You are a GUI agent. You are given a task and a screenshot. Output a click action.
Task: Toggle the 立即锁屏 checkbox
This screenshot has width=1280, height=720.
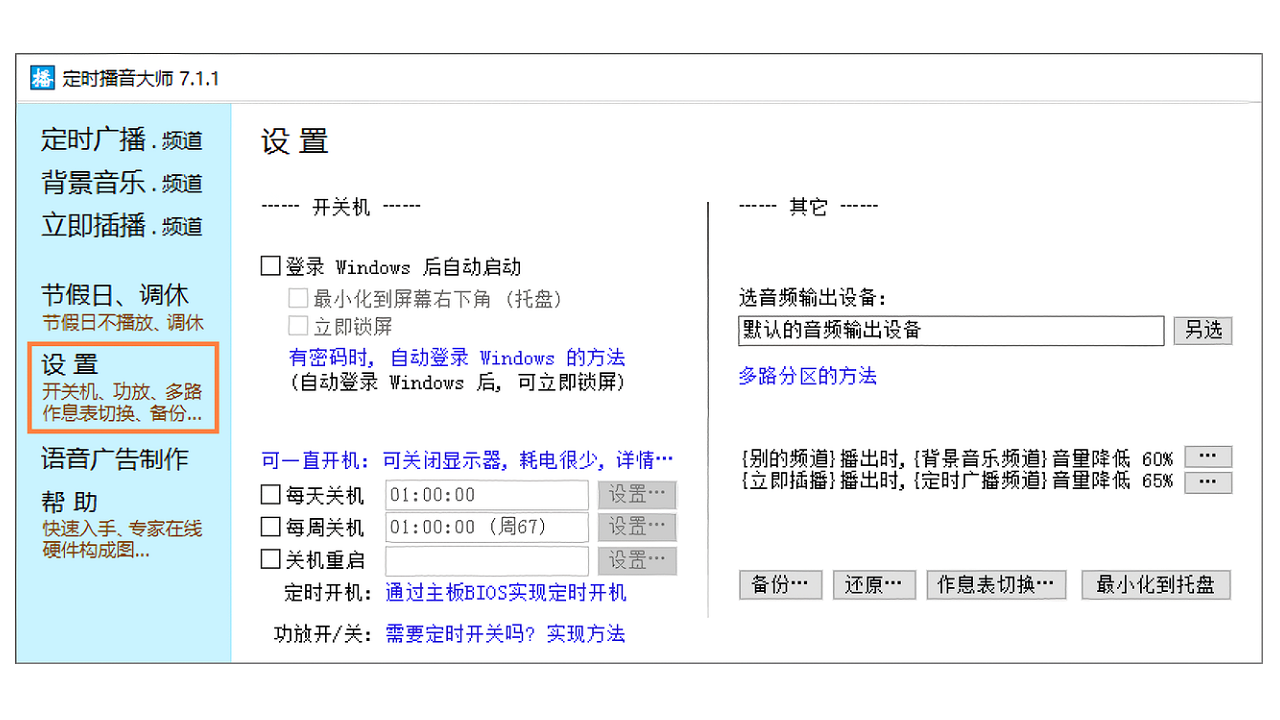298,324
